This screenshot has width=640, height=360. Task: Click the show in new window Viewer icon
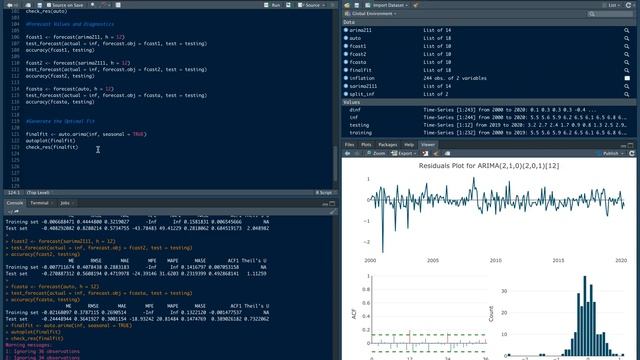[x=447, y=153]
